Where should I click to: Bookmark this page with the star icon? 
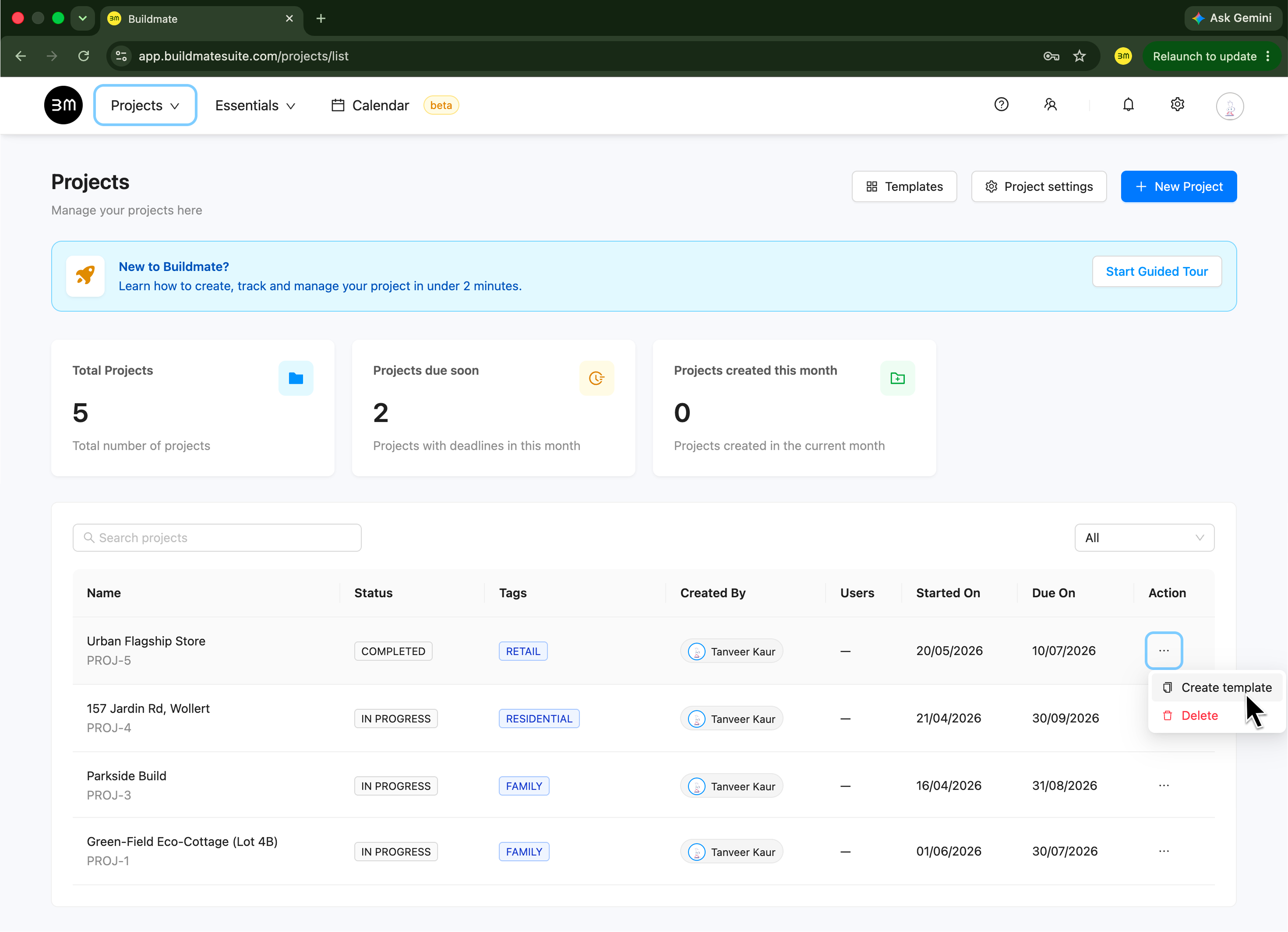1079,56
